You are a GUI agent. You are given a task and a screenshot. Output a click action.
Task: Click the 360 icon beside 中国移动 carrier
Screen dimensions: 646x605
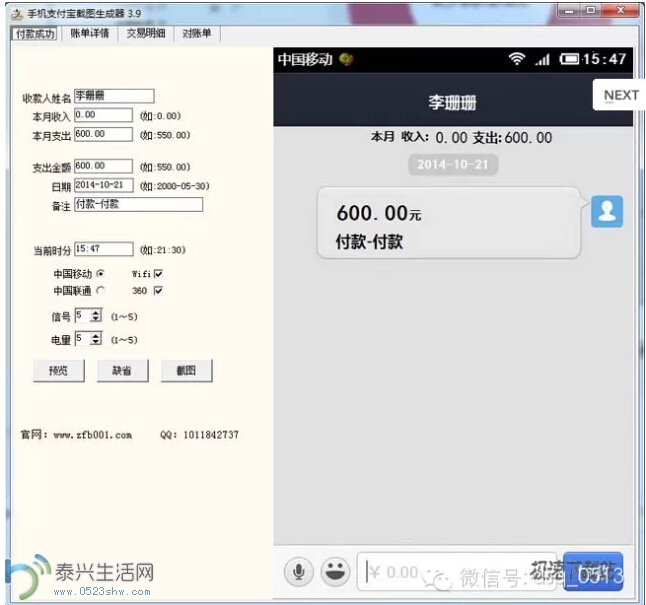click(346, 59)
